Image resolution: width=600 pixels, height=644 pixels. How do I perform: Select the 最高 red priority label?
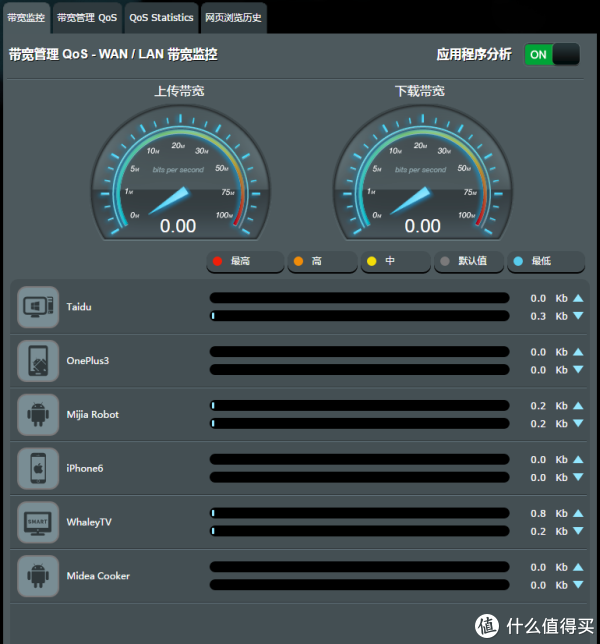coord(244,262)
